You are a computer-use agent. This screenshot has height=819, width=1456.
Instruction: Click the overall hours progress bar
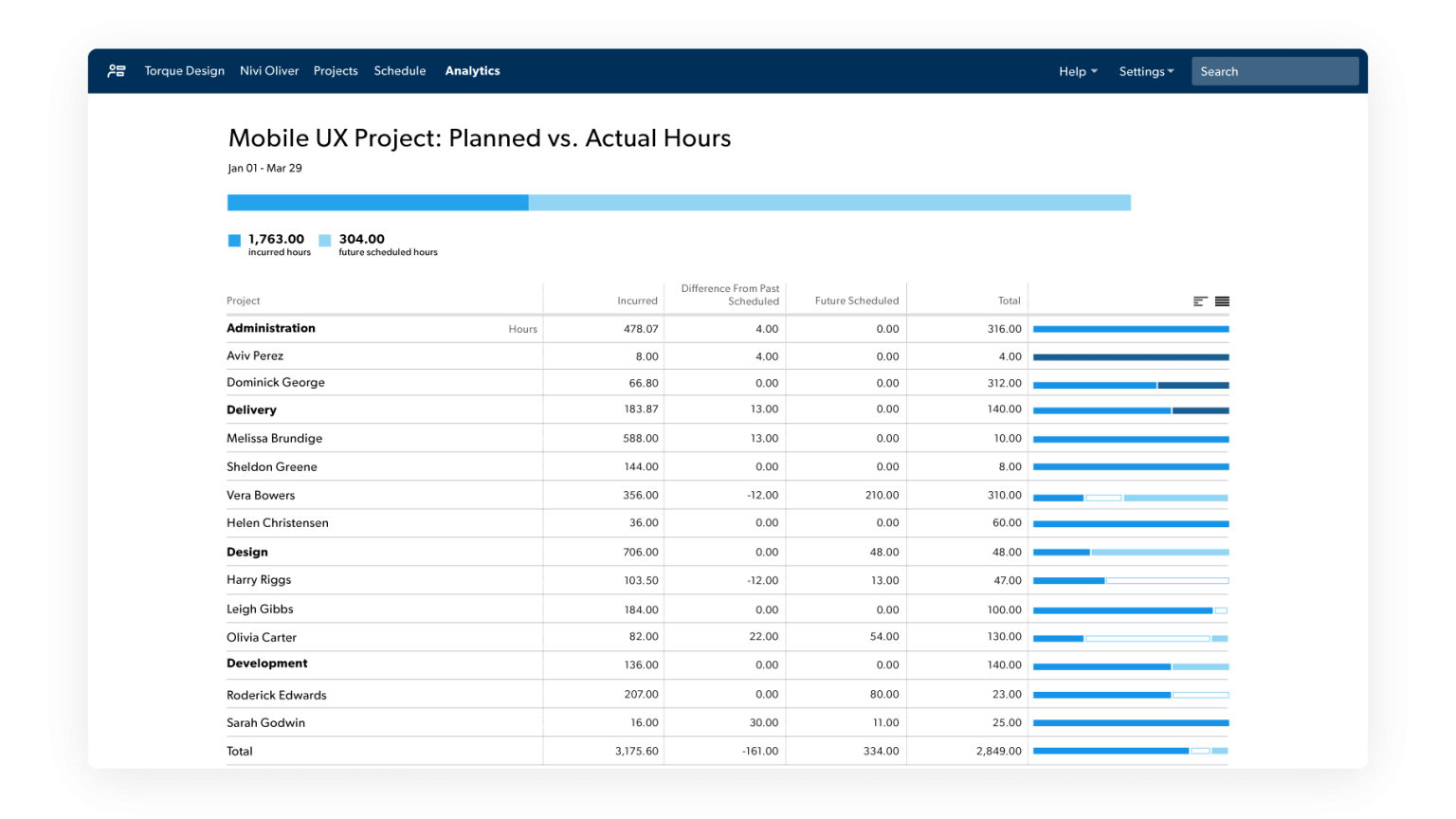(x=679, y=202)
